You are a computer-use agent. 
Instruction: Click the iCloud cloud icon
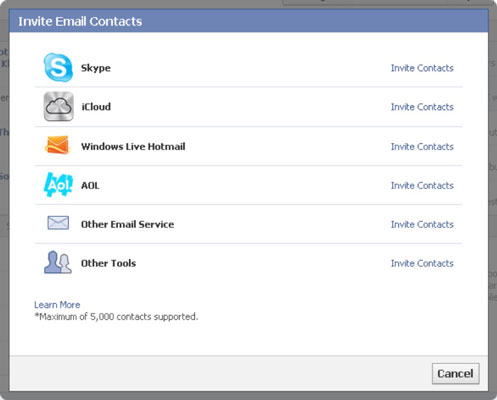[x=59, y=106]
